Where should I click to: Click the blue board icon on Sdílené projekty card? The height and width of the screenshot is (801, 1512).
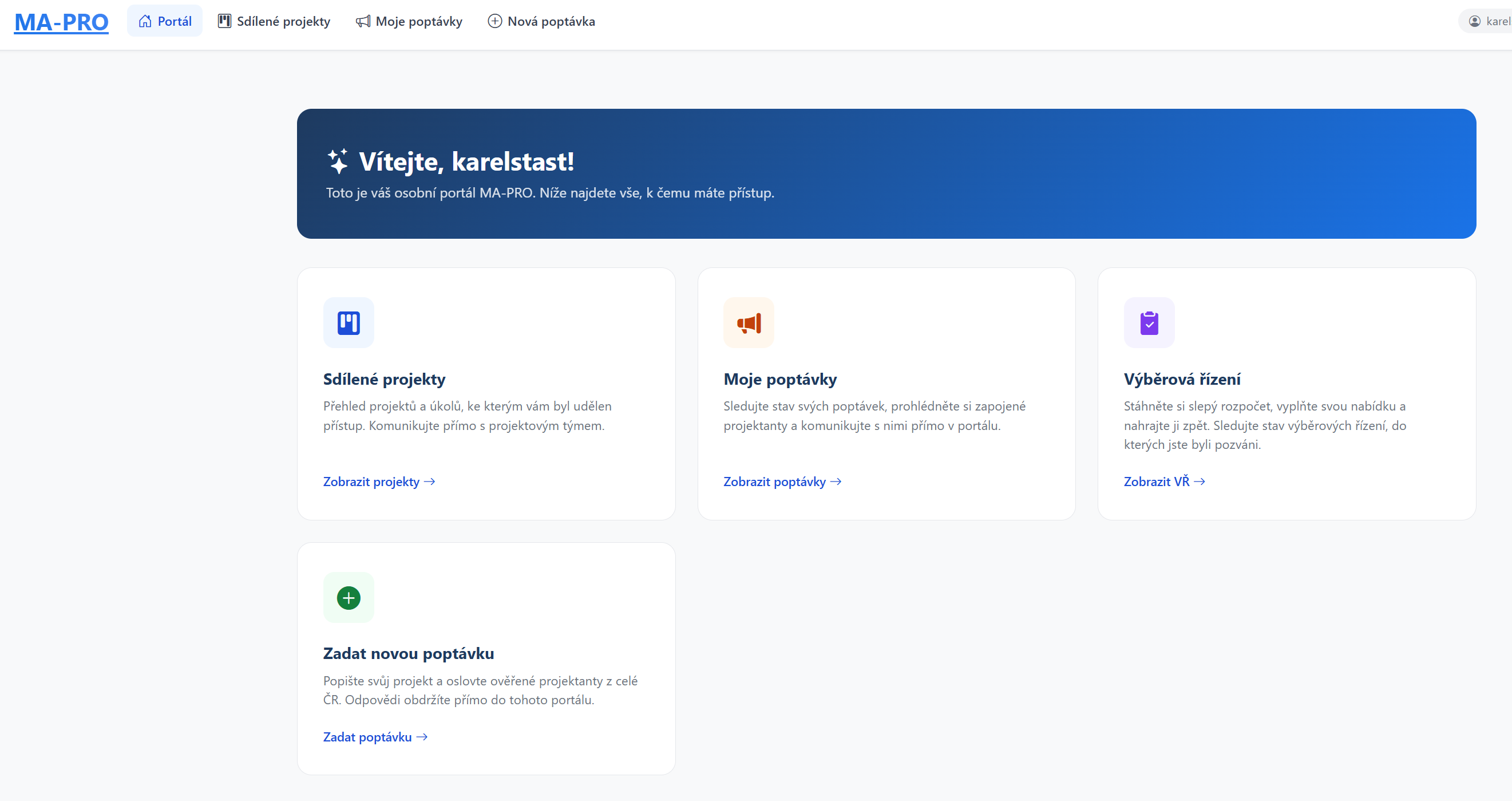(x=349, y=322)
